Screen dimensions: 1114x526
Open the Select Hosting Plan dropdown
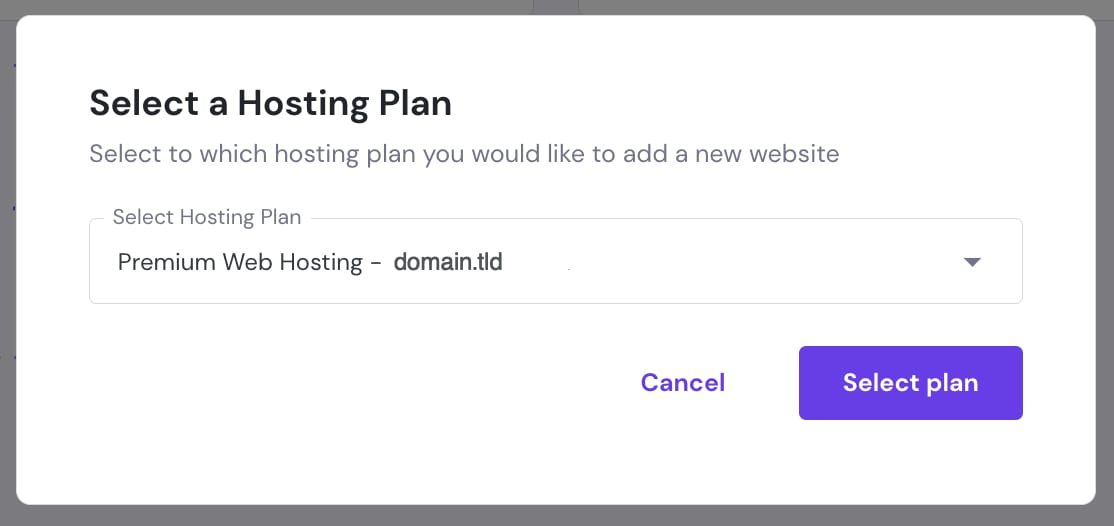[x=555, y=261]
